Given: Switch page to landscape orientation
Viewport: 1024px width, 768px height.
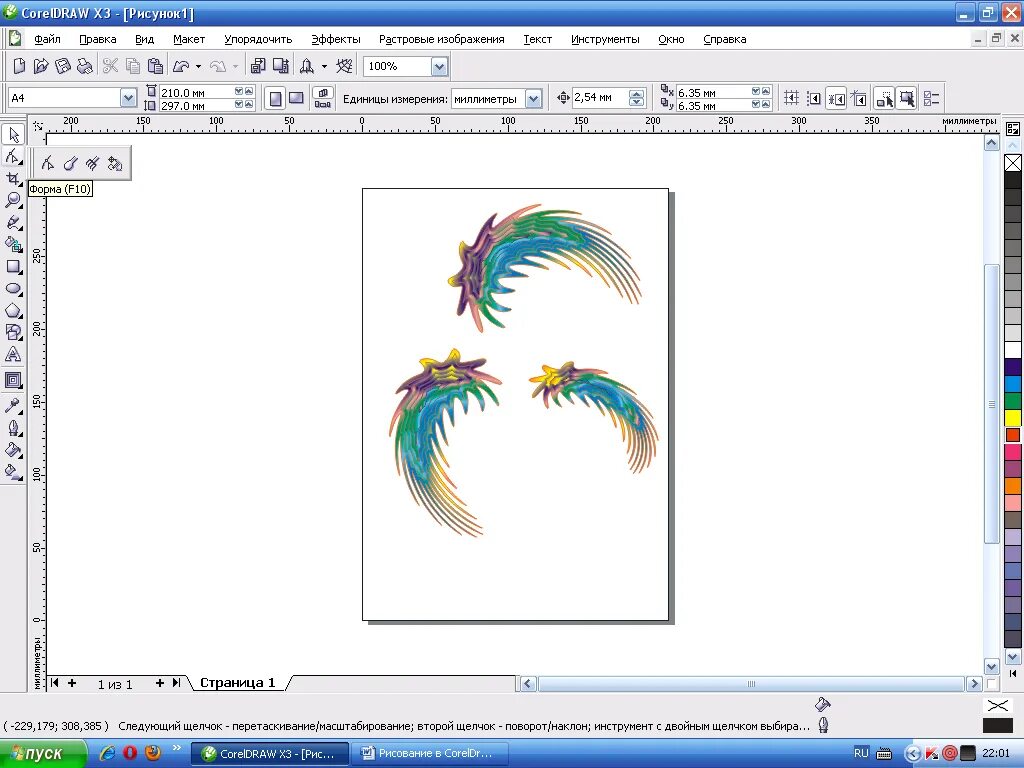Looking at the screenshot, I should point(296,99).
